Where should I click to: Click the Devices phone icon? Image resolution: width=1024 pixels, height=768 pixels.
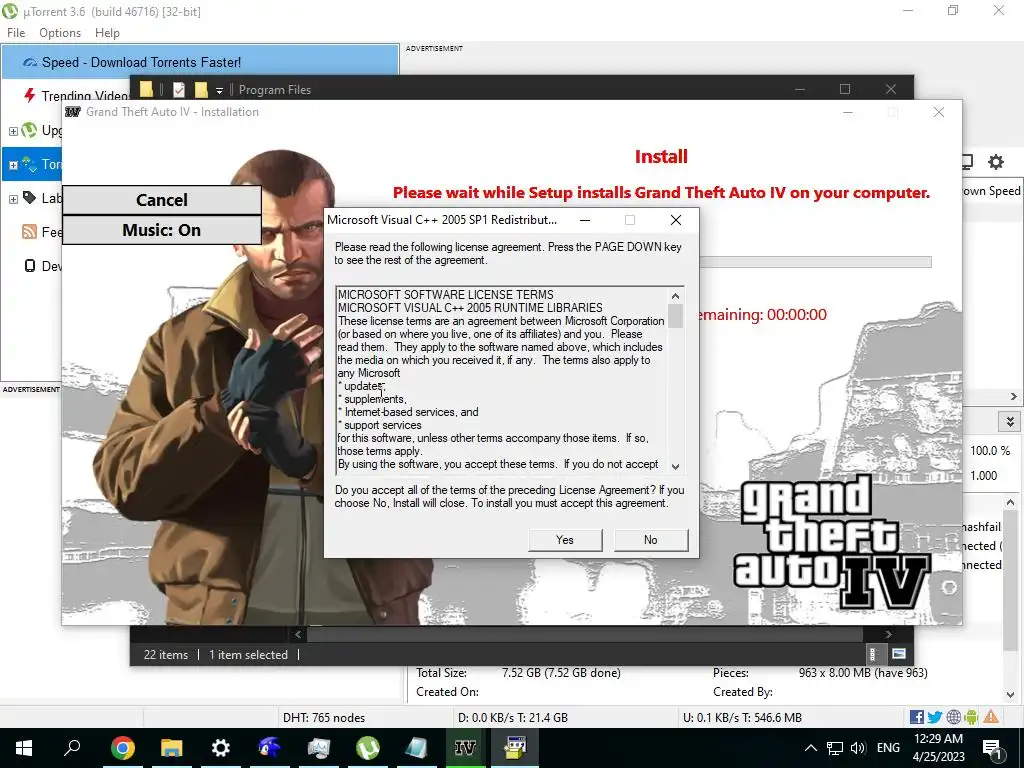[x=29, y=265]
